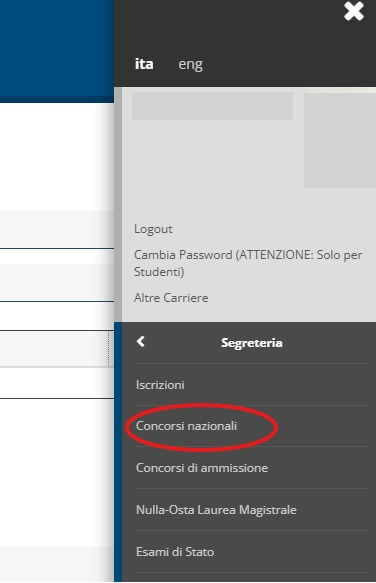The image size is (376, 583).
Task: Select the ita language option
Action: pos(144,64)
